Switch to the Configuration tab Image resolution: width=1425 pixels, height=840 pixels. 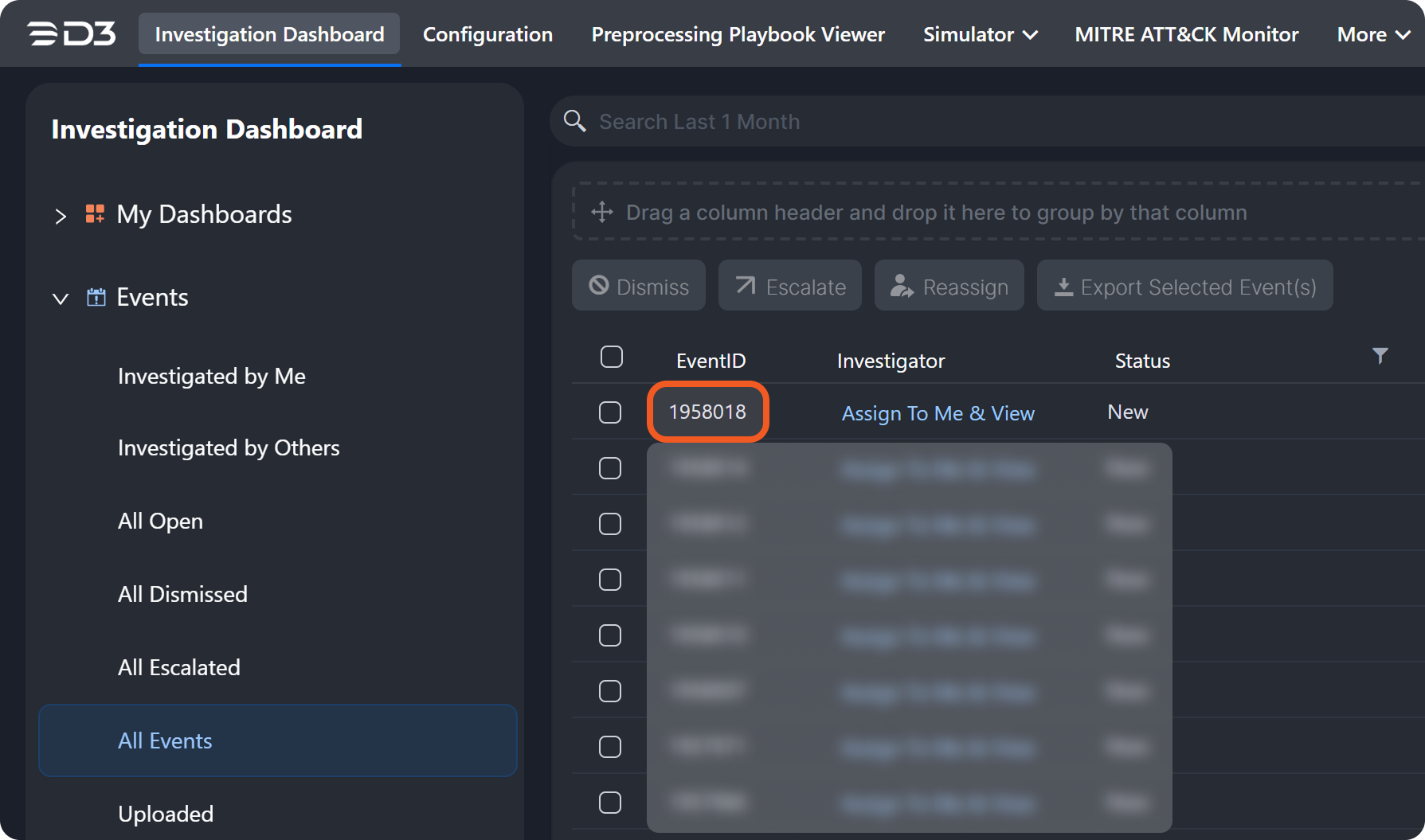[487, 34]
